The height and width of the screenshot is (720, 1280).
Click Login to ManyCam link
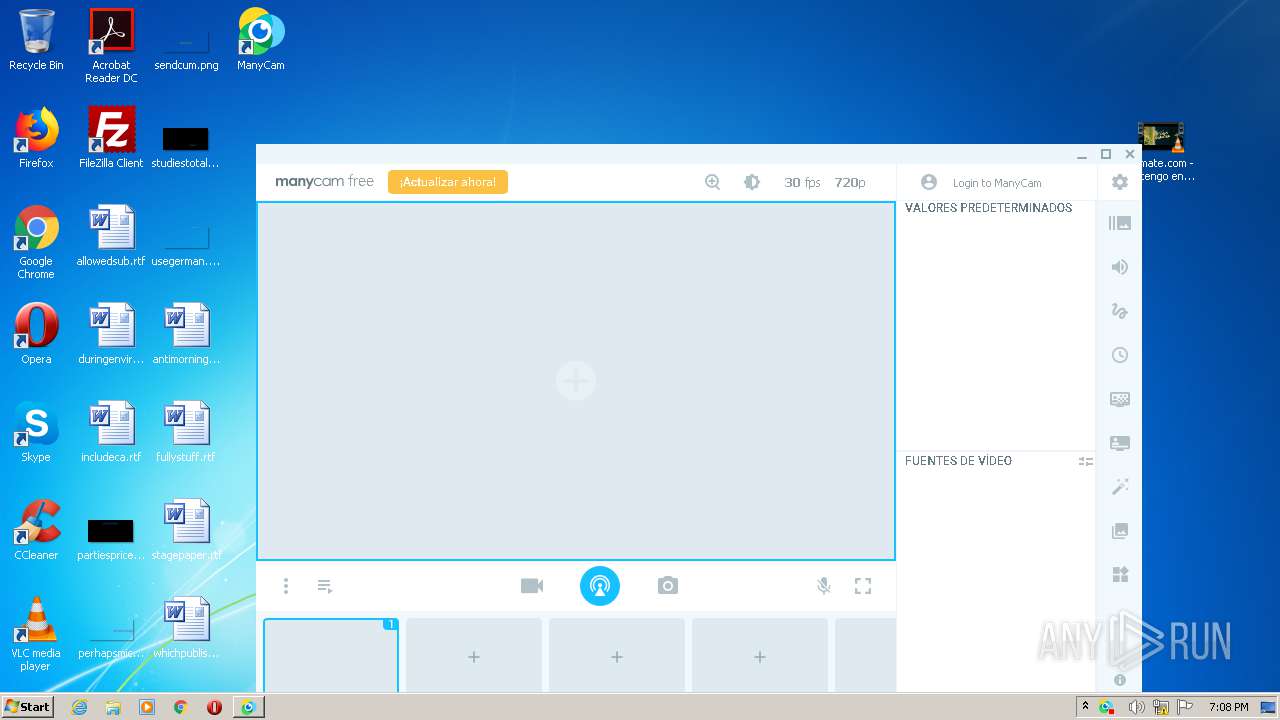(x=997, y=183)
